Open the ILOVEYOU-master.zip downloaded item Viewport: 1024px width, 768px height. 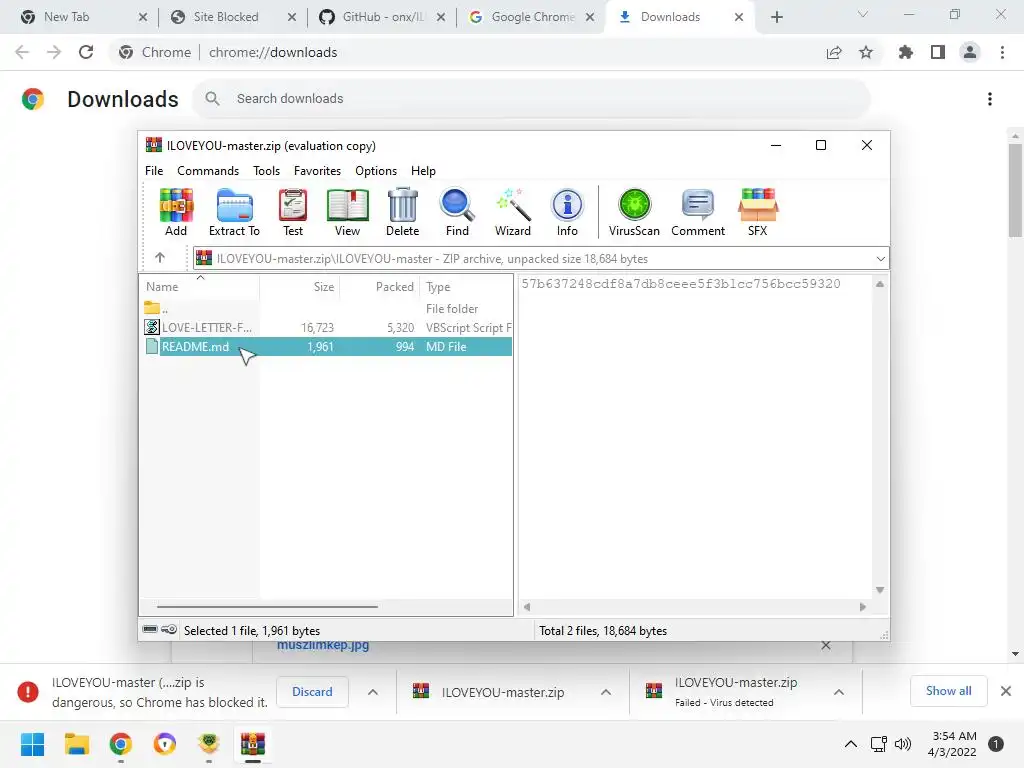502,692
